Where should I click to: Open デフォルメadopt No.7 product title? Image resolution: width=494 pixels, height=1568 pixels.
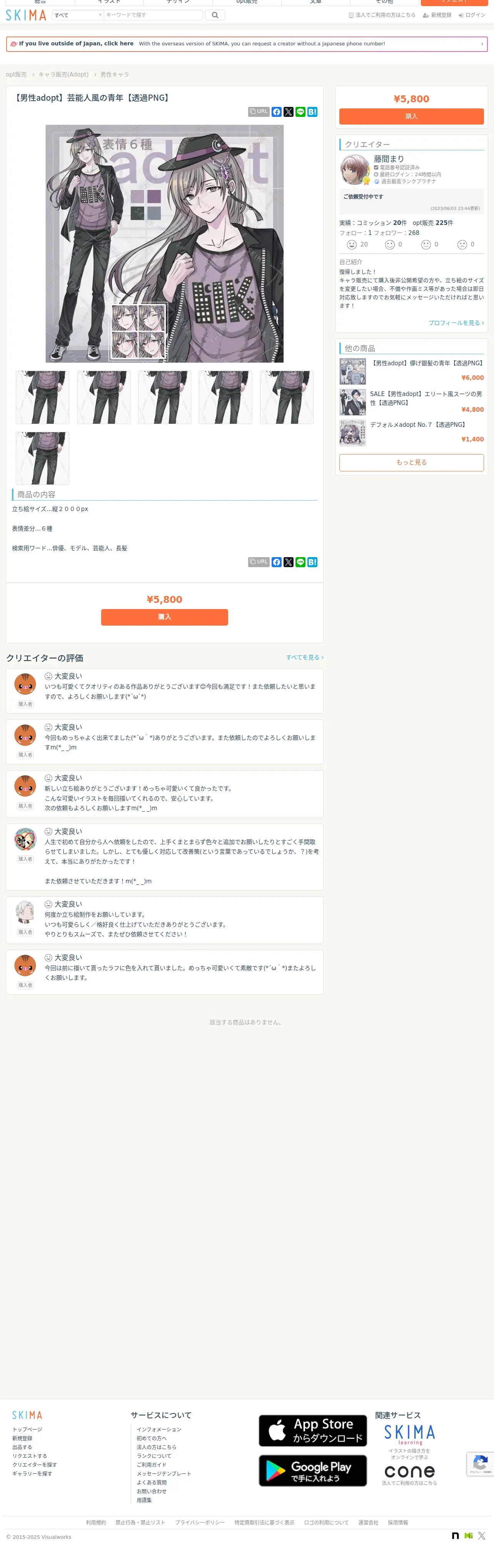pos(419,425)
